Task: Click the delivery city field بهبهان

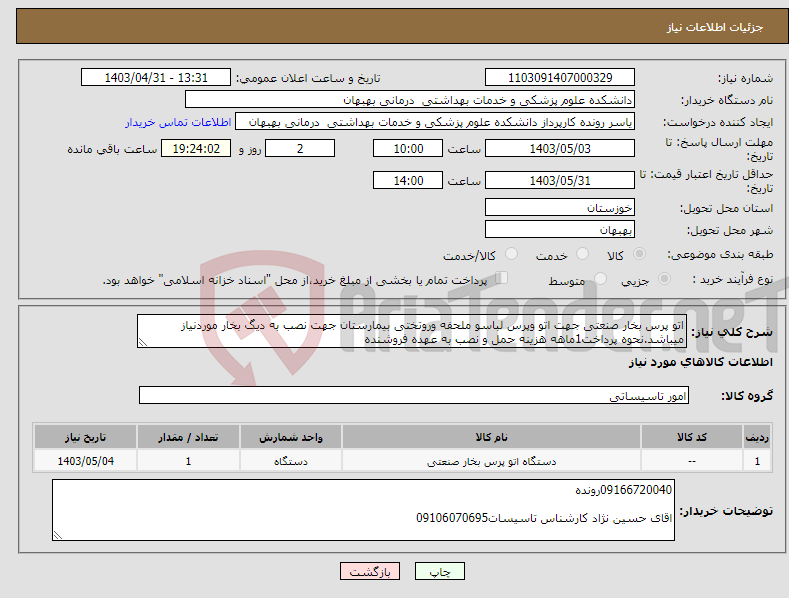Action: [x=560, y=230]
